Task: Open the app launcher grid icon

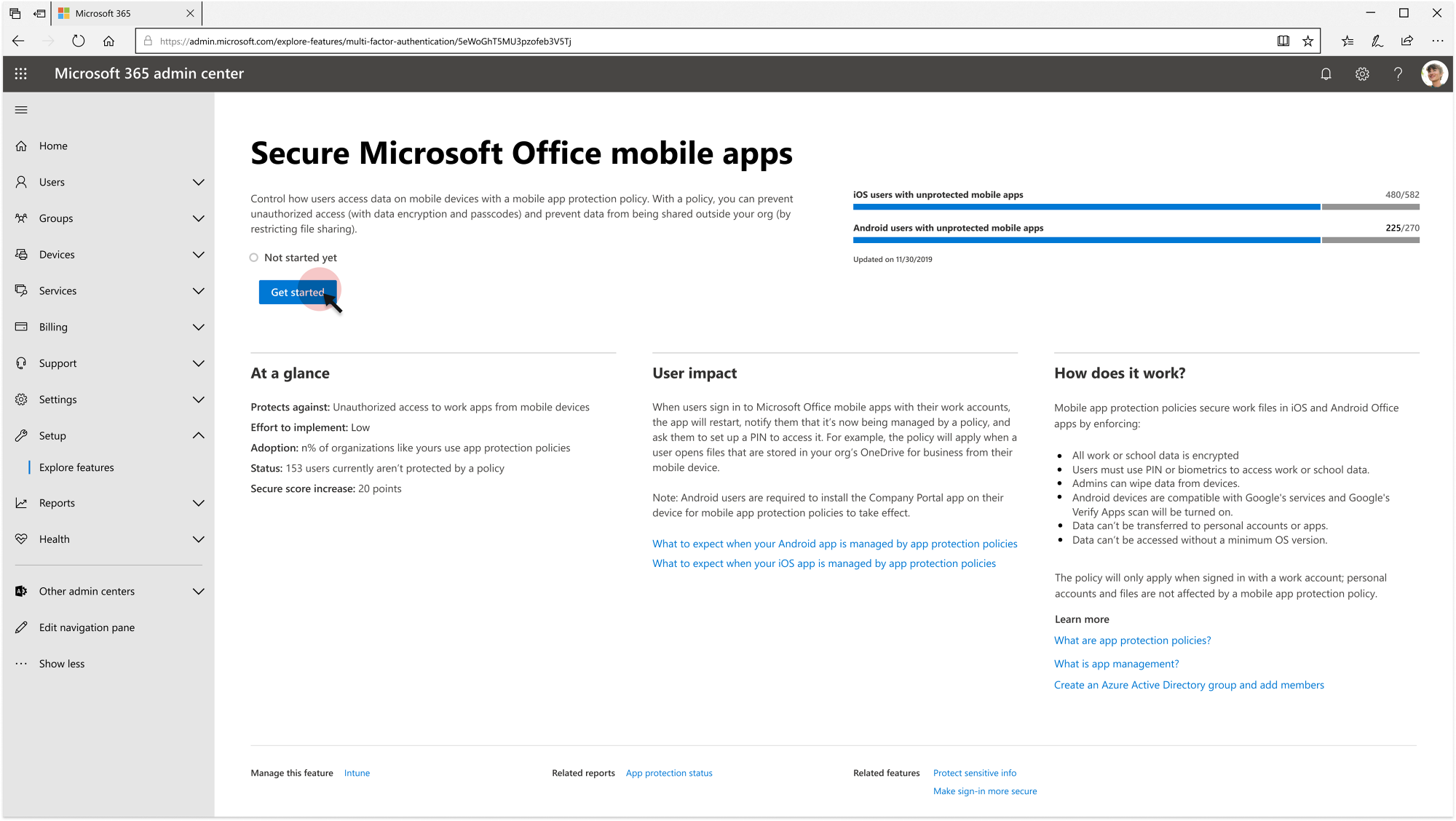Action: [21, 74]
